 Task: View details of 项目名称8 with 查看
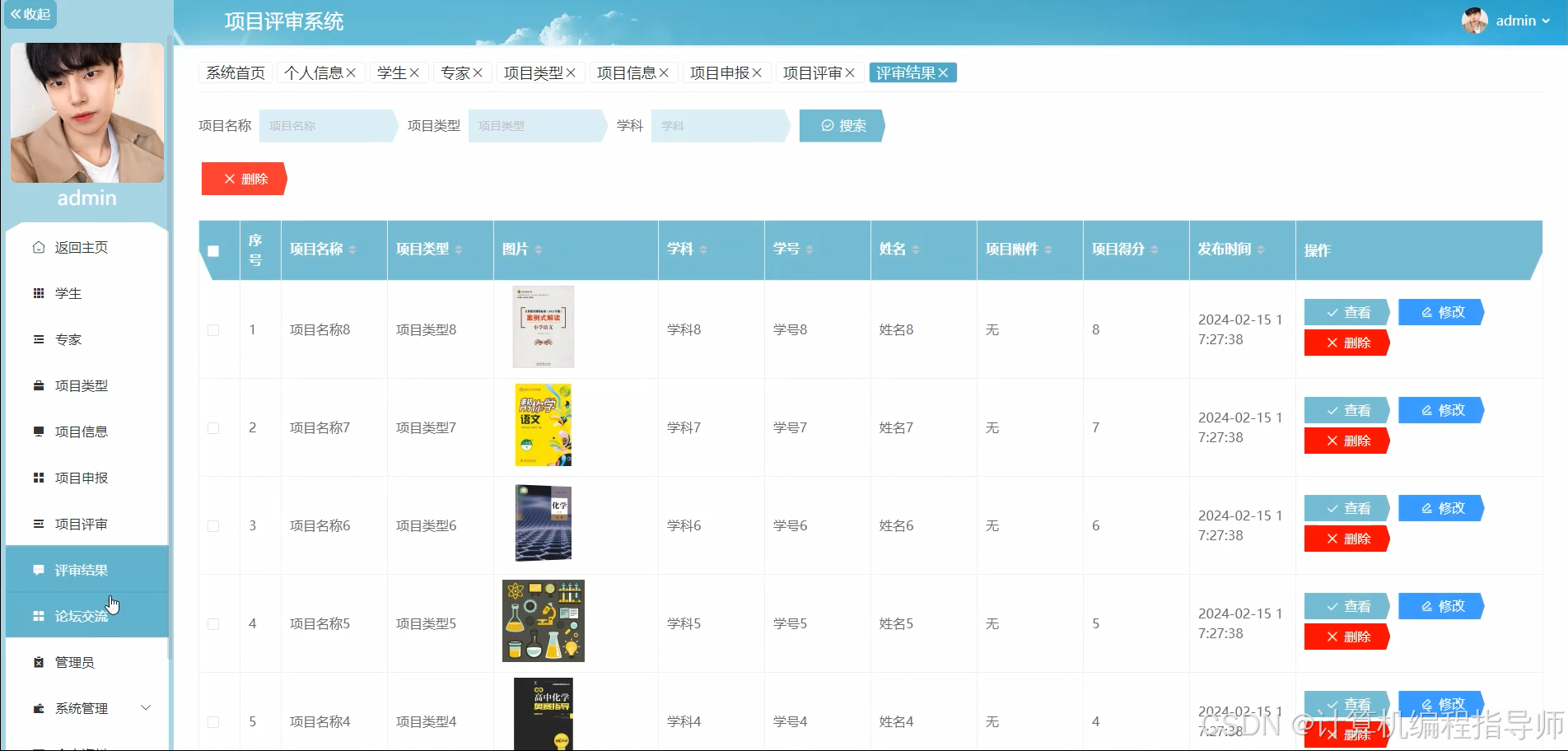pyautogui.click(x=1347, y=313)
